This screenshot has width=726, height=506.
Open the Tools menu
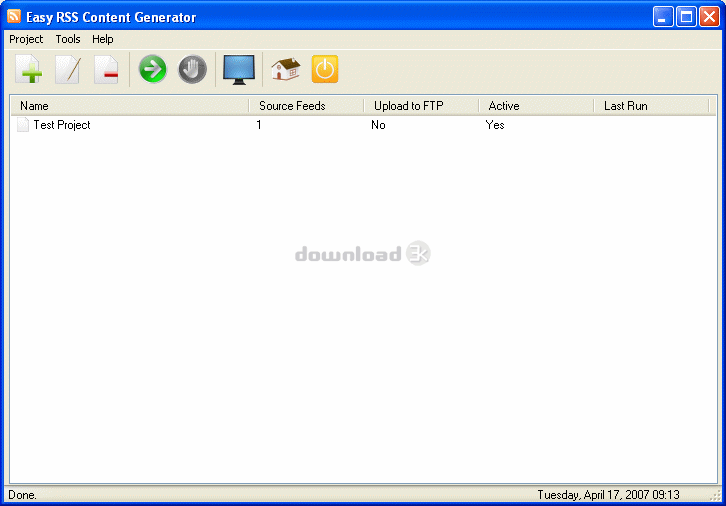tap(68, 39)
